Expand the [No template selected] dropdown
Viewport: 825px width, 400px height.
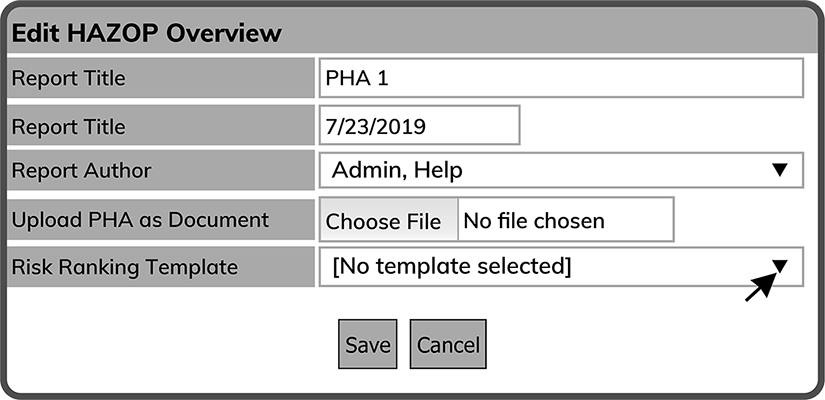(560, 267)
